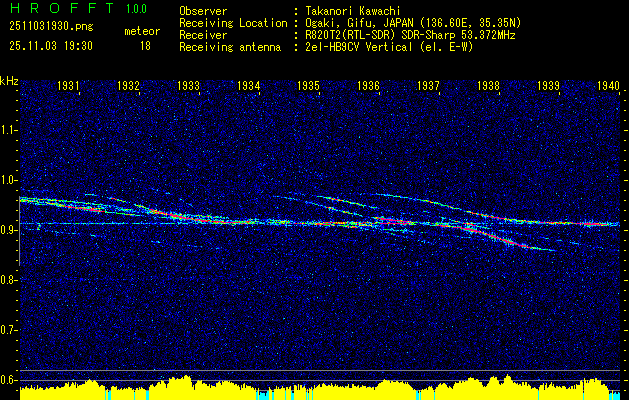Click meteor count value 18
629x400 pixels.
145,46
